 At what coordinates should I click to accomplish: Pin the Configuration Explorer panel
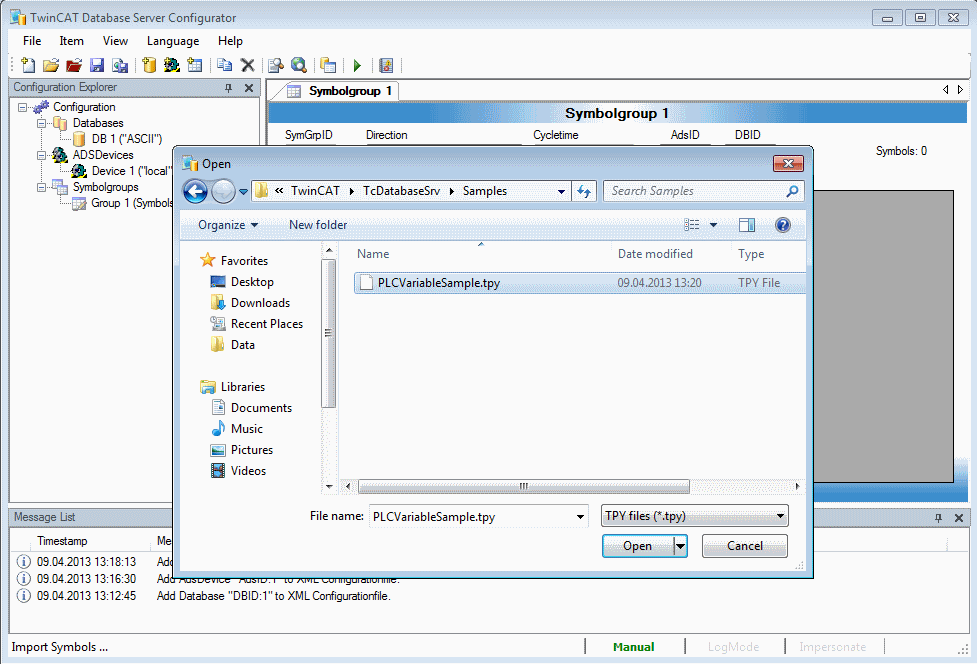[x=229, y=88]
